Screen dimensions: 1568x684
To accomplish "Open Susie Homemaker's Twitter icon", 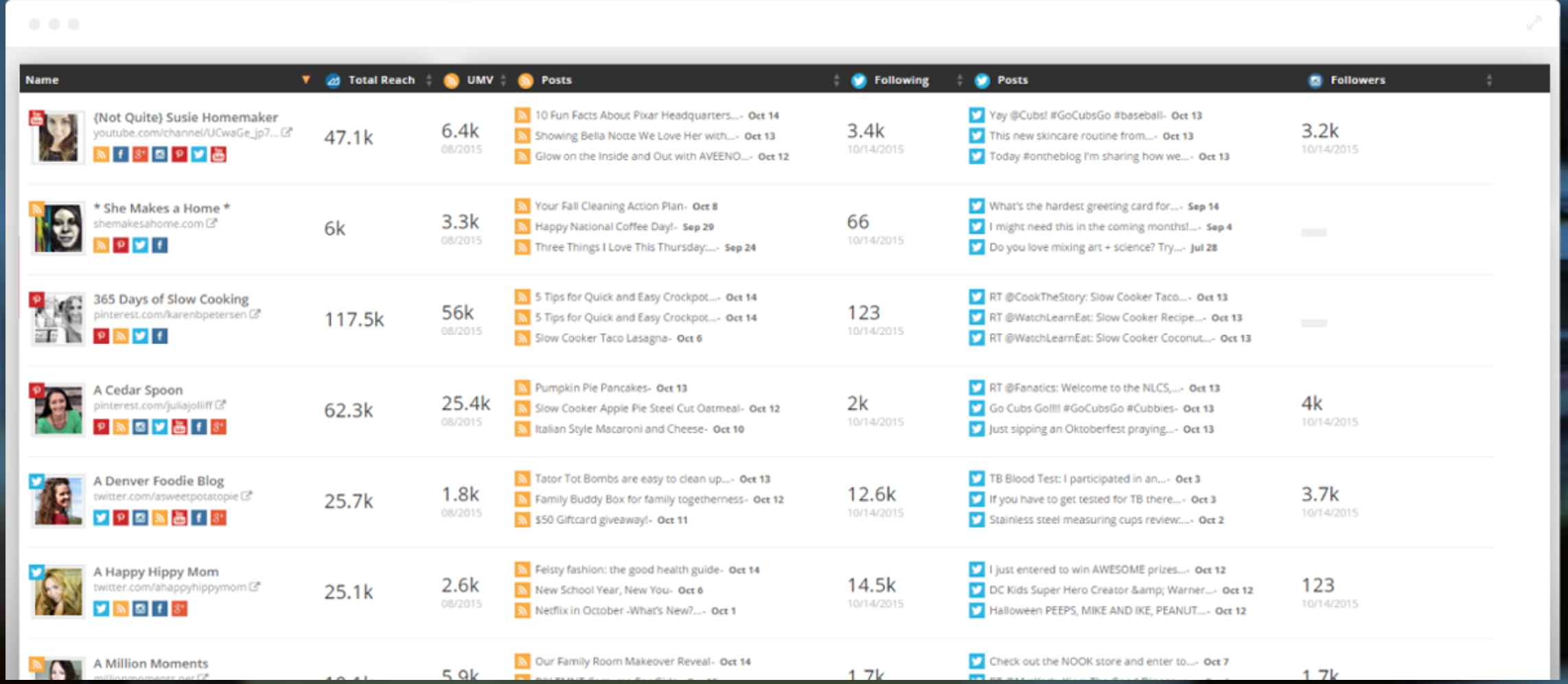I will coord(199,155).
